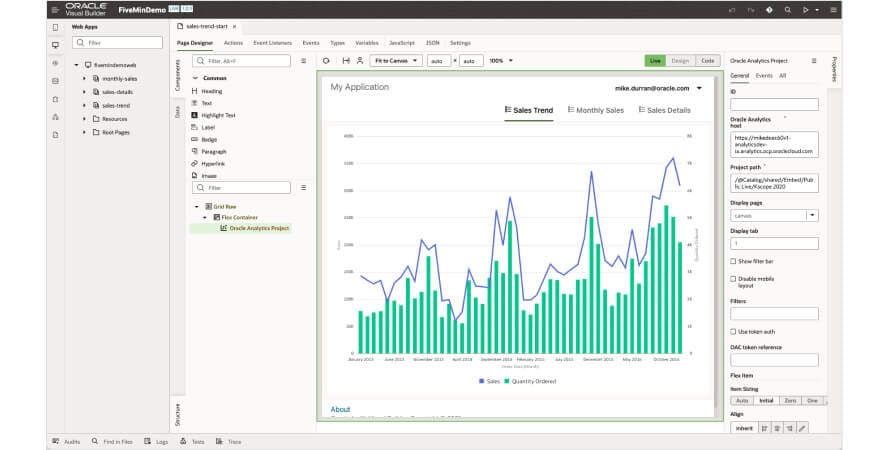The image size is (888, 450).
Task: Open the Traces panel in bottom bar
Action: point(229,441)
